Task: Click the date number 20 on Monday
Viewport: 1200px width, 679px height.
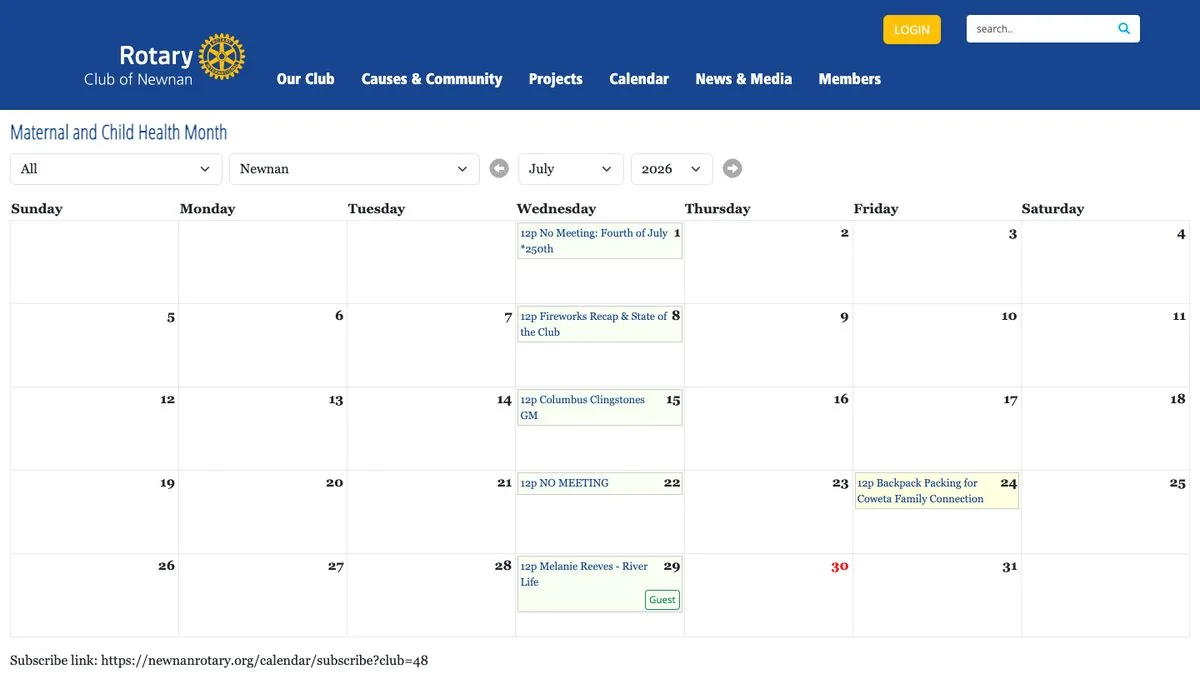Action: [334, 482]
